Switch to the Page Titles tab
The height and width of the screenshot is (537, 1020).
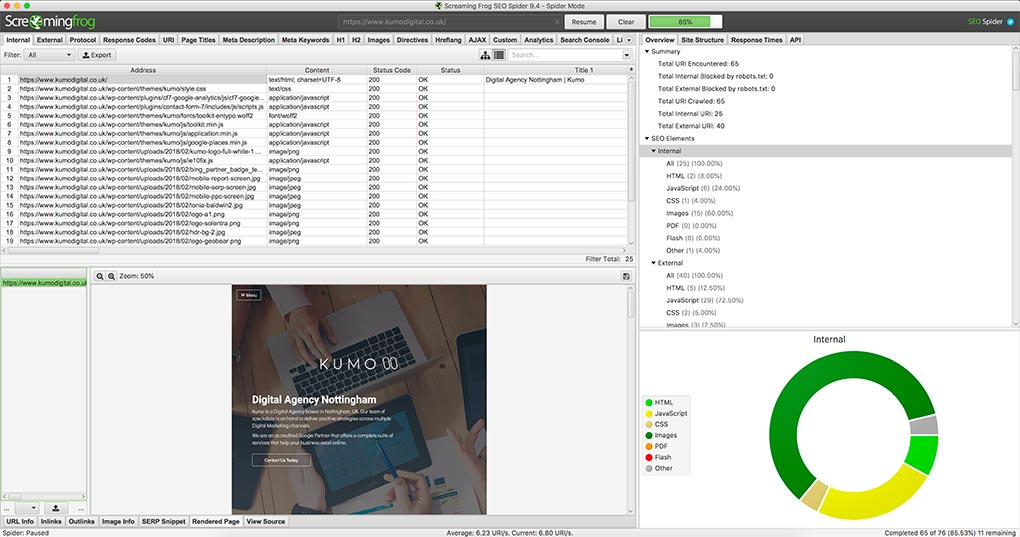coord(198,40)
